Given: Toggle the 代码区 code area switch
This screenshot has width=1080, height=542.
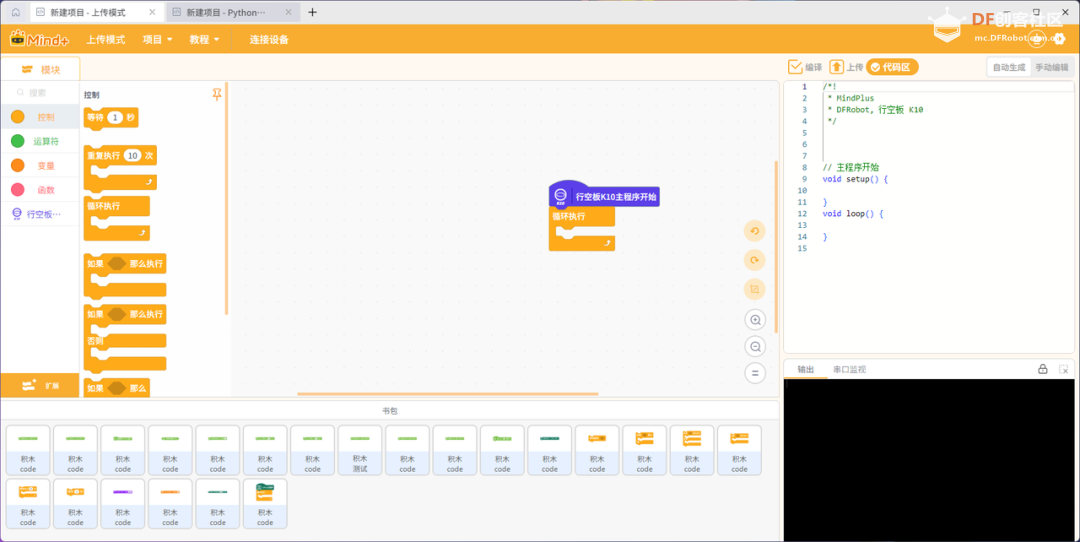Looking at the screenshot, I should [892, 67].
